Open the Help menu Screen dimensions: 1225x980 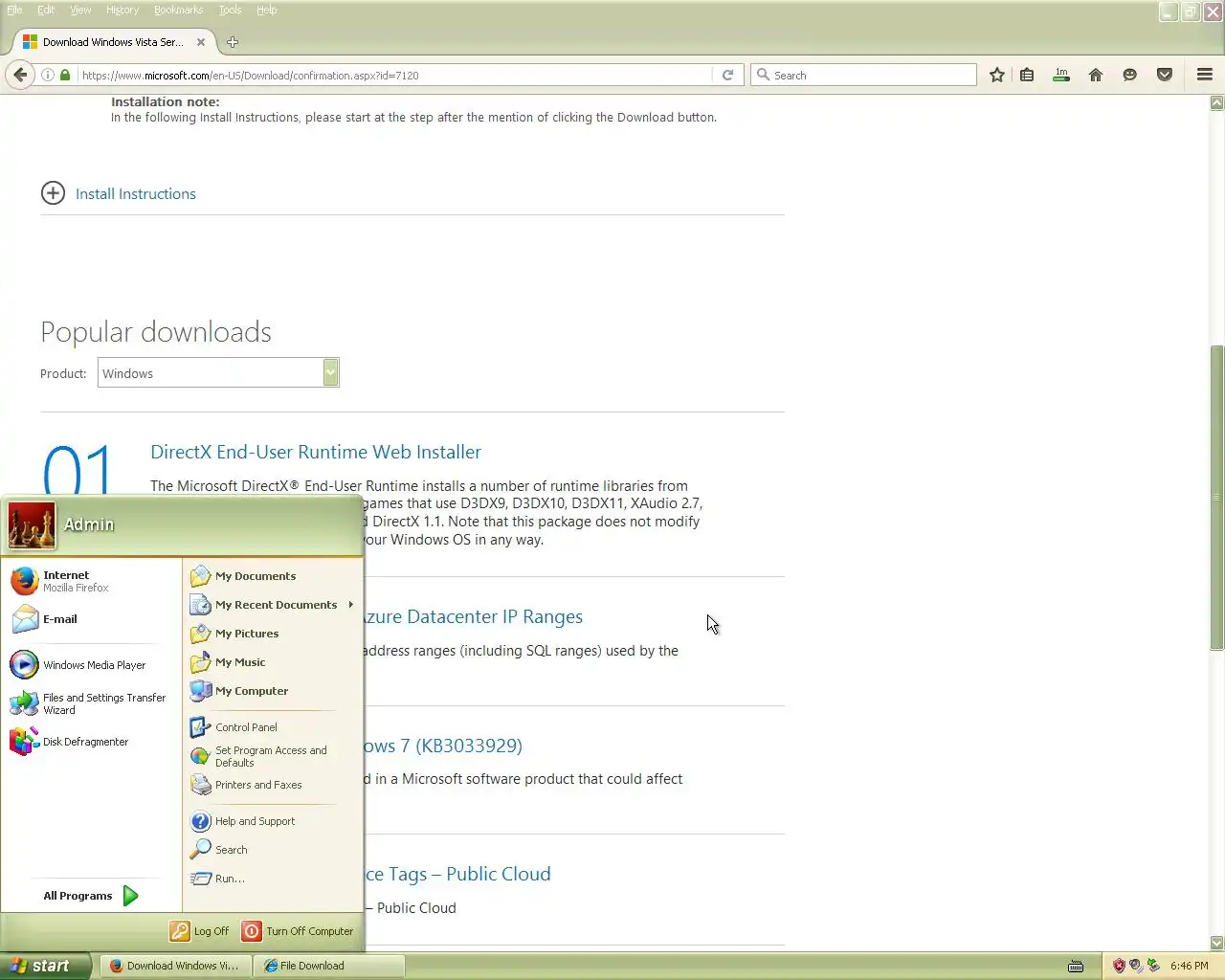[267, 10]
